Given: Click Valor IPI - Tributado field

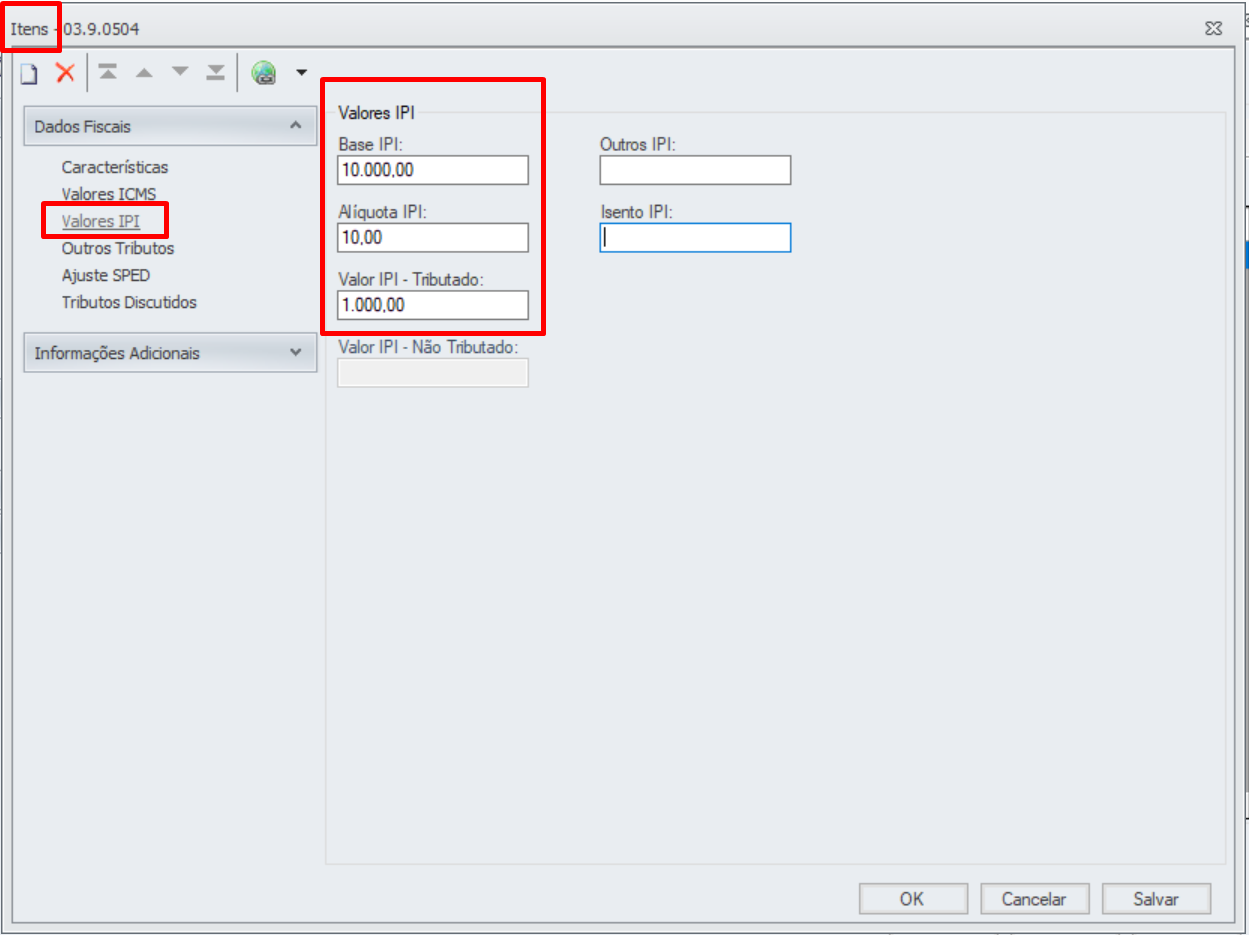Looking at the screenshot, I should click(433, 305).
